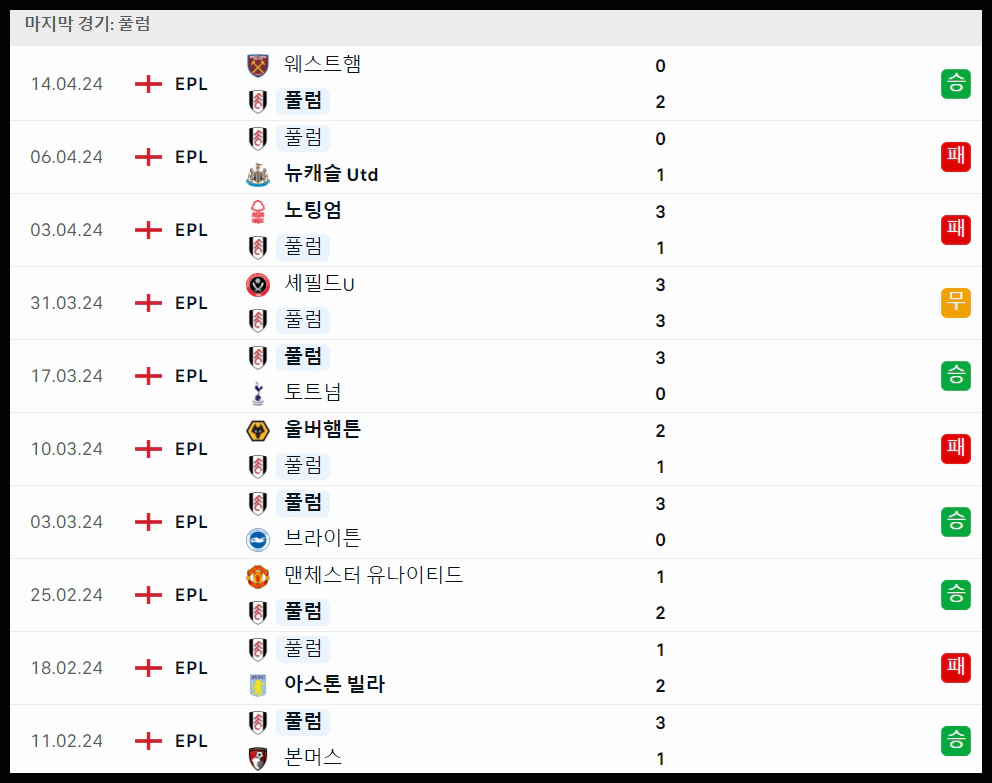Viewport: 992px width, 783px height.
Task: Open EPL league label for 25.02.24 match
Action: 191,595
